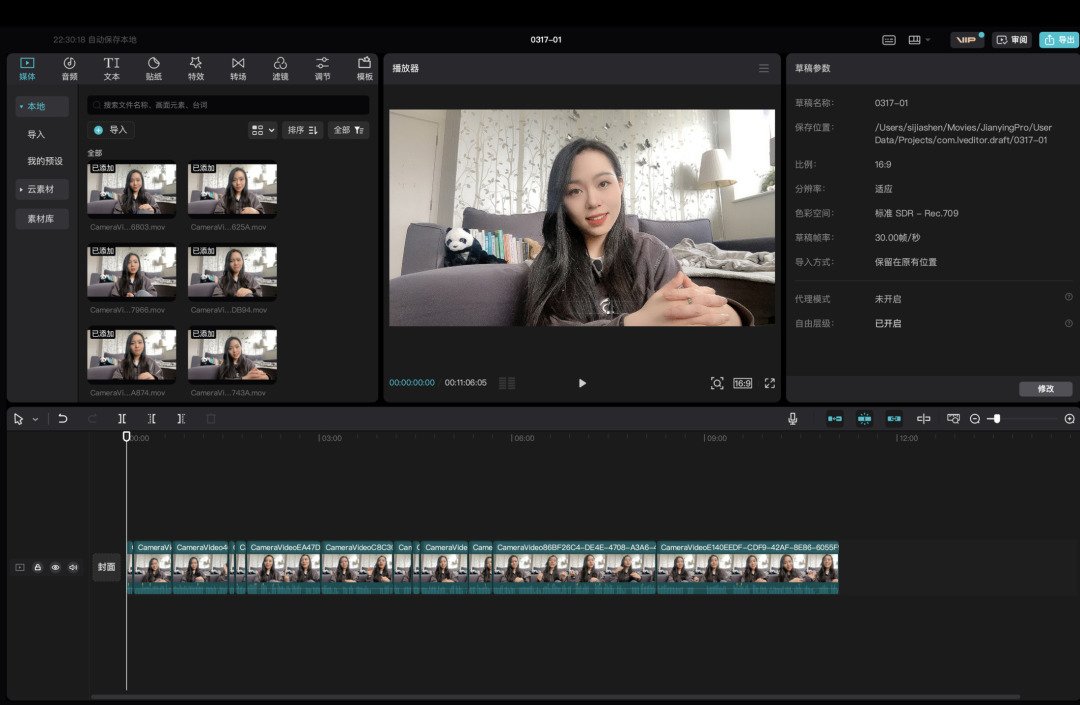Mute the main video track
The width and height of the screenshot is (1080, 705).
73,567
